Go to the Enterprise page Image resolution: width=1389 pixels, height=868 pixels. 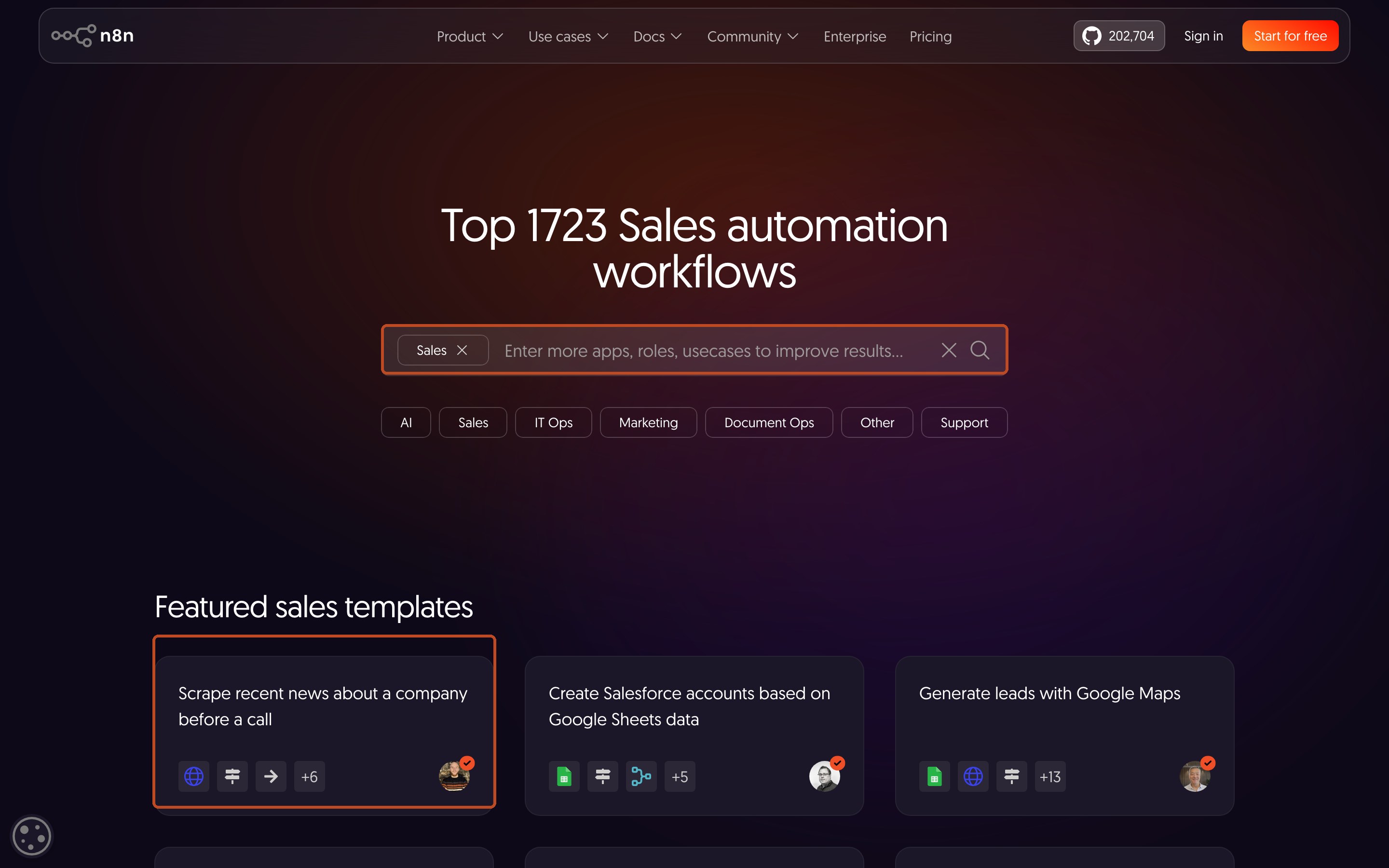pyautogui.click(x=855, y=36)
